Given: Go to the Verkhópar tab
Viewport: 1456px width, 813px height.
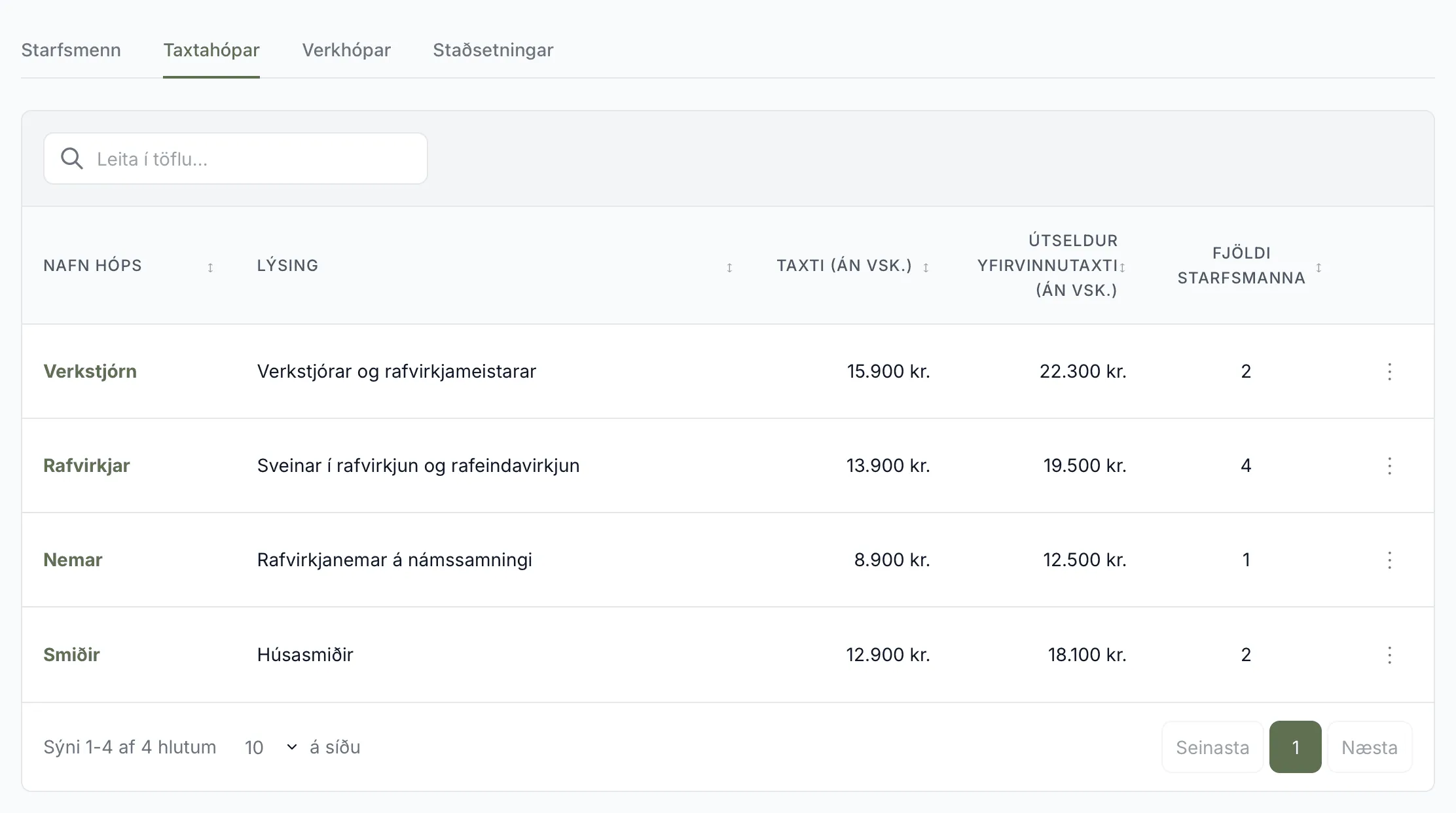Looking at the screenshot, I should (x=346, y=50).
